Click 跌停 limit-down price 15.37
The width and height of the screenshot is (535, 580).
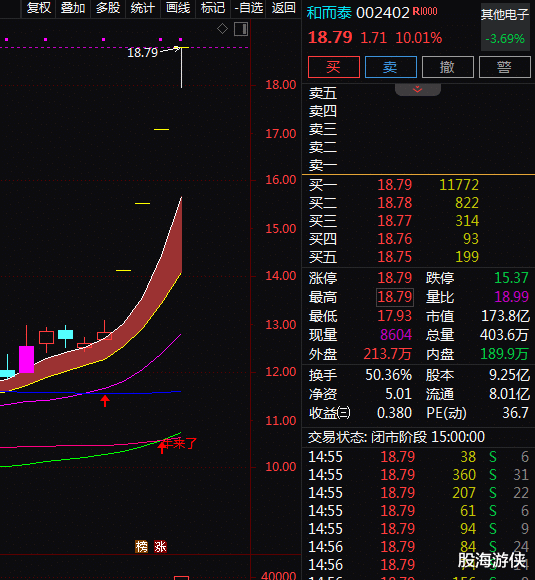tap(511, 278)
